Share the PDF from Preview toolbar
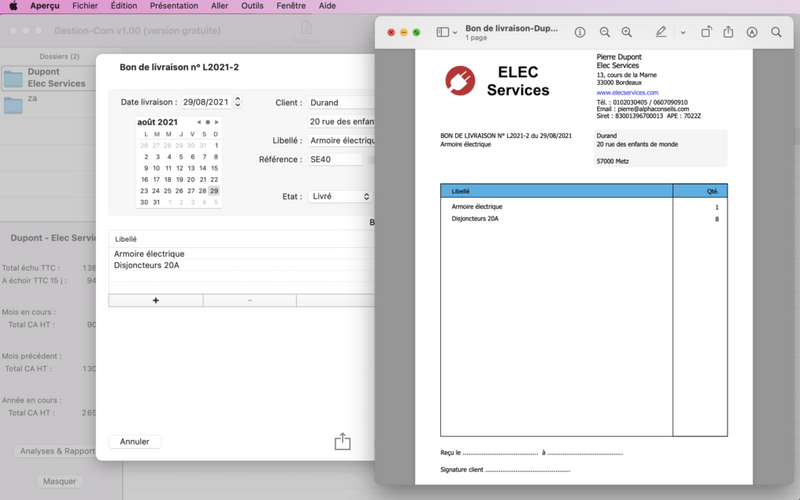This screenshot has width=800, height=500. pyautogui.click(x=728, y=32)
